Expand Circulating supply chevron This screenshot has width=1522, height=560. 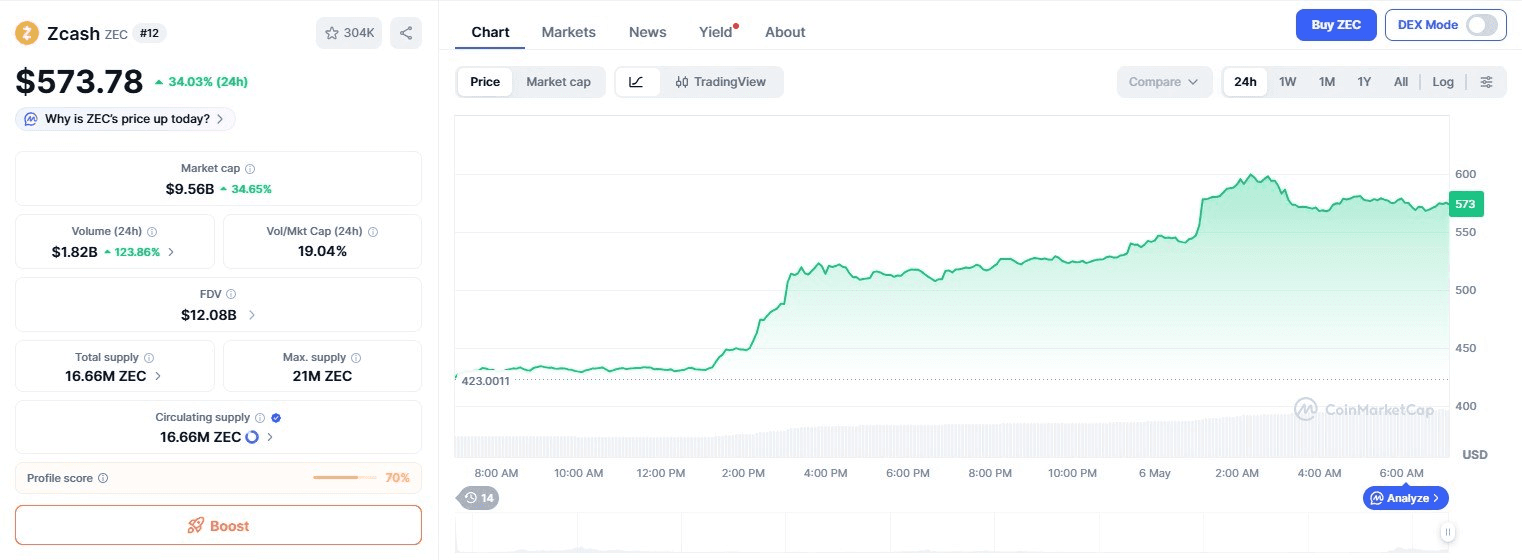[270, 437]
